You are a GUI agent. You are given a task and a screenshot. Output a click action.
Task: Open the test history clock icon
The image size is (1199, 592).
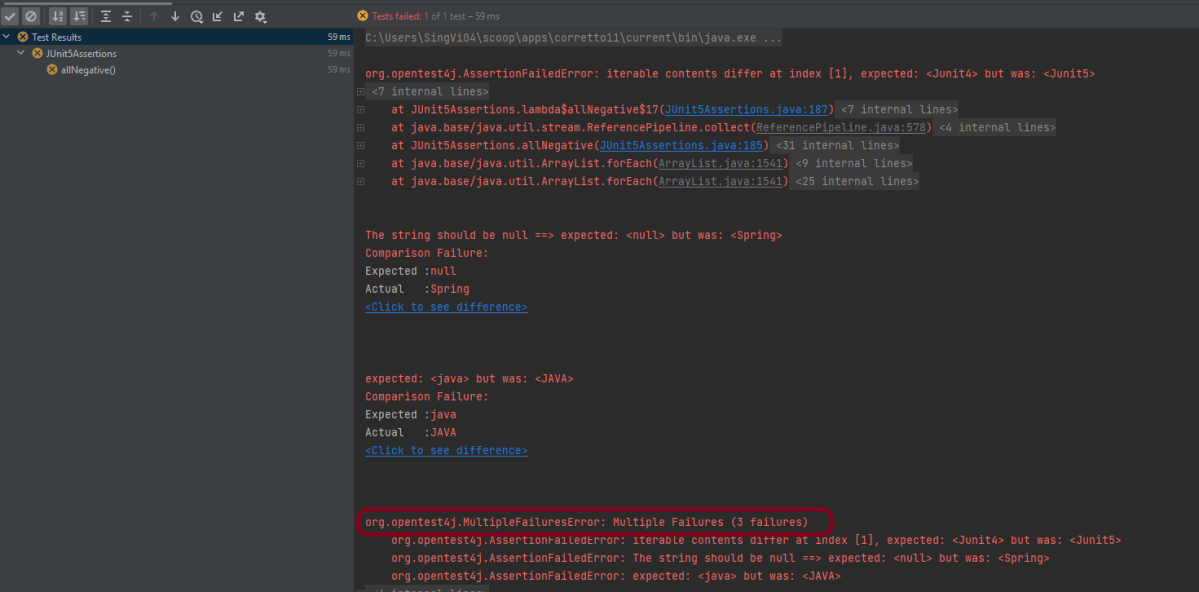(x=196, y=16)
